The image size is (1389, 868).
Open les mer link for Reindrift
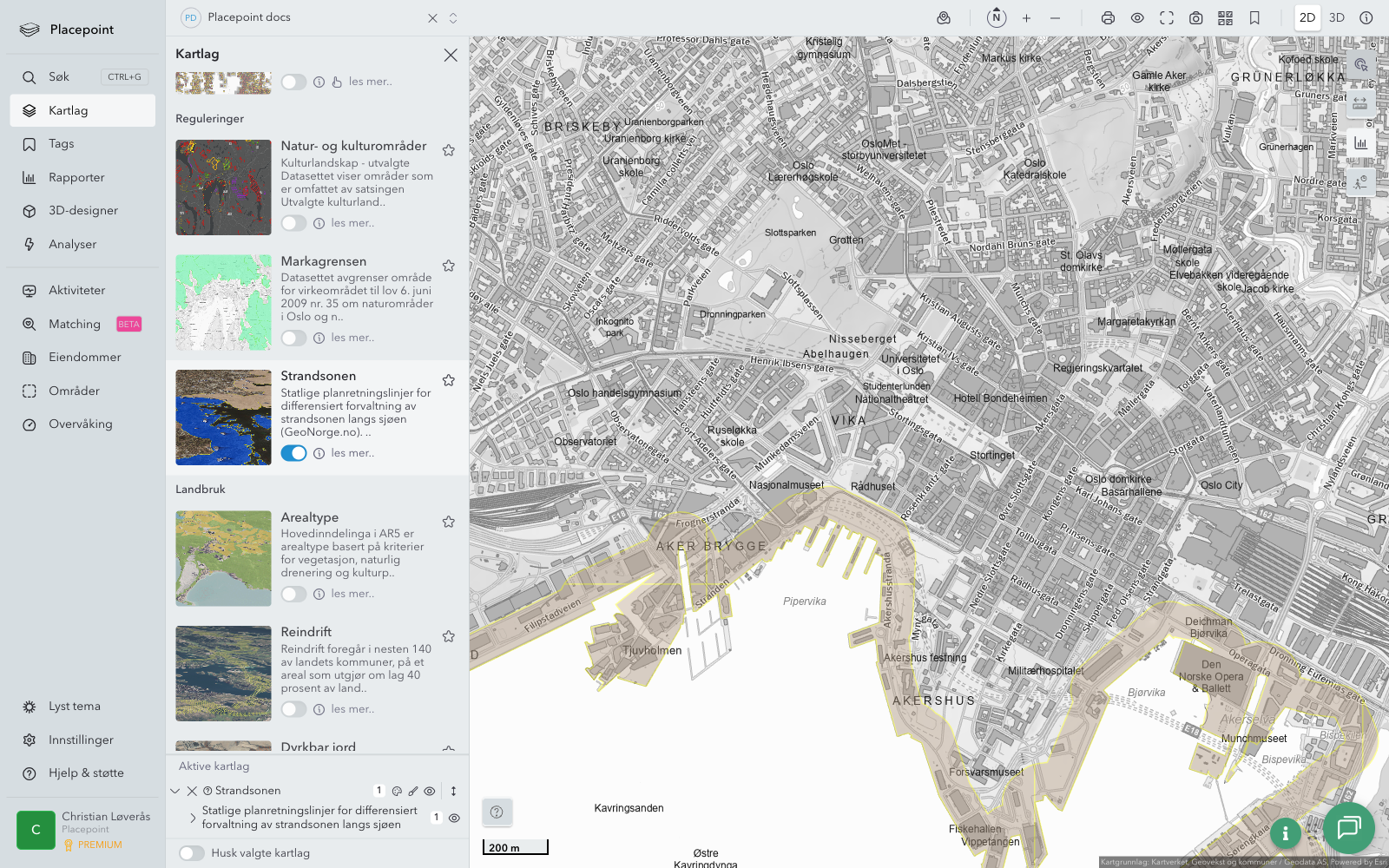[352, 709]
